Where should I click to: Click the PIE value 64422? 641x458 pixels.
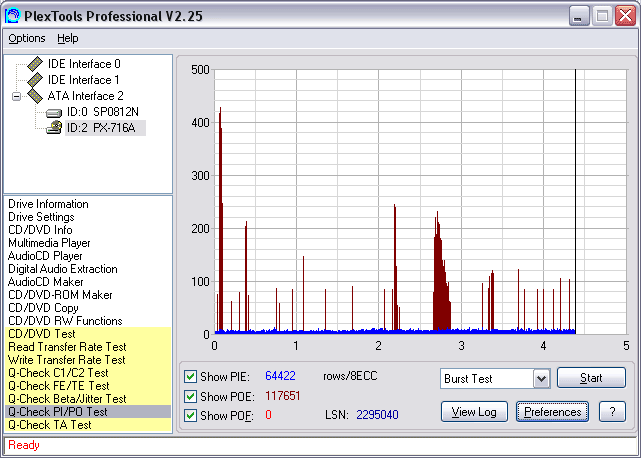[280, 376]
